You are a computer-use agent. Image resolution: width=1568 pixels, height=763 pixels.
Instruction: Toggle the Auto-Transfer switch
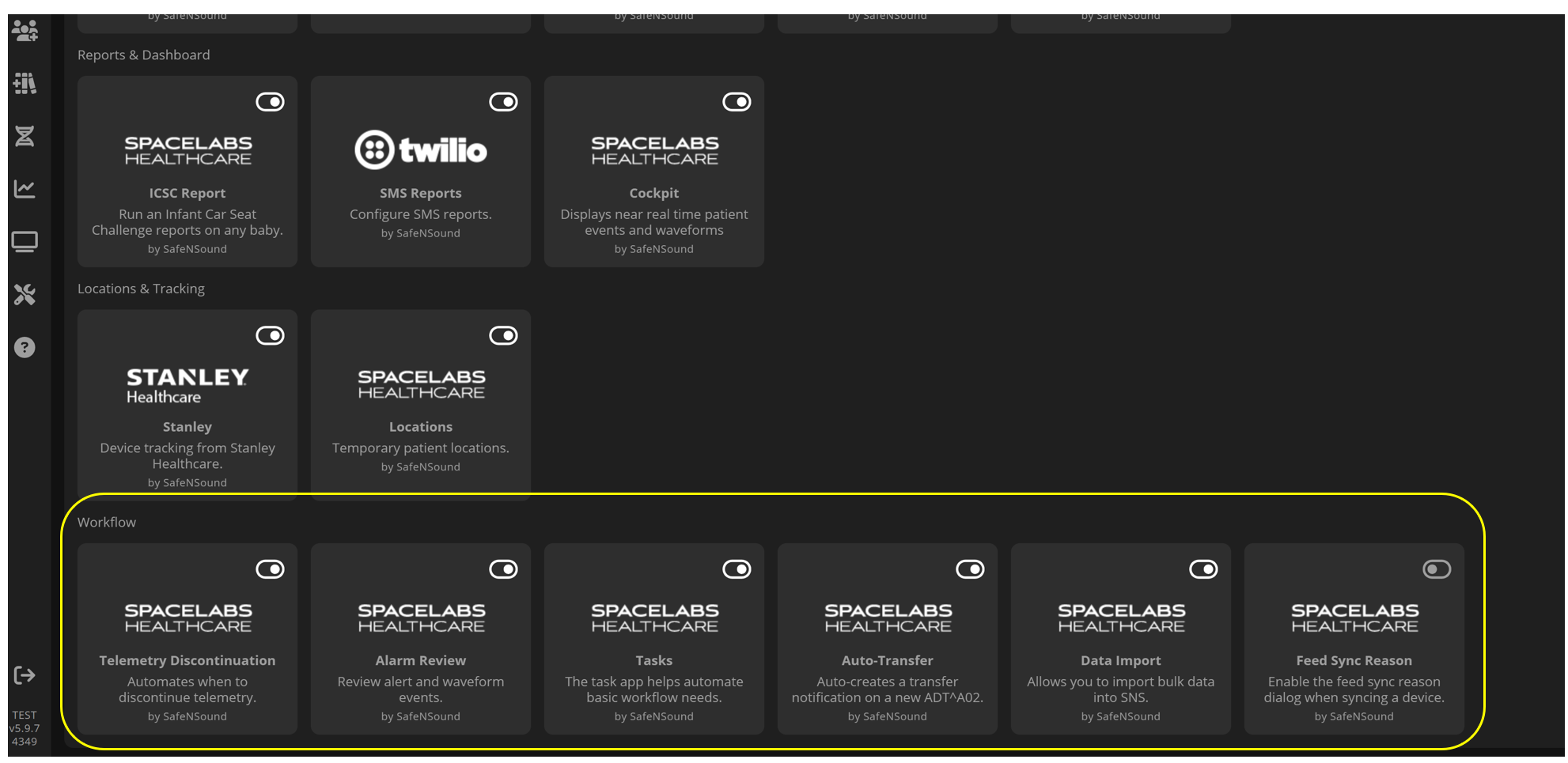970,569
